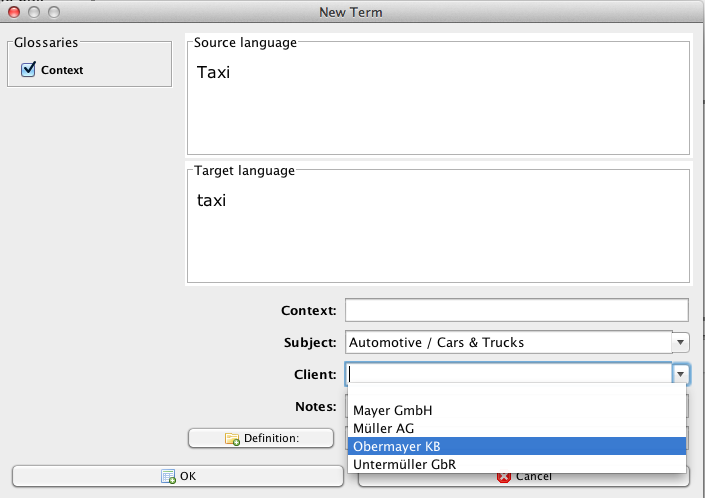Minimize the New Term dialog

pyautogui.click(x=34, y=12)
